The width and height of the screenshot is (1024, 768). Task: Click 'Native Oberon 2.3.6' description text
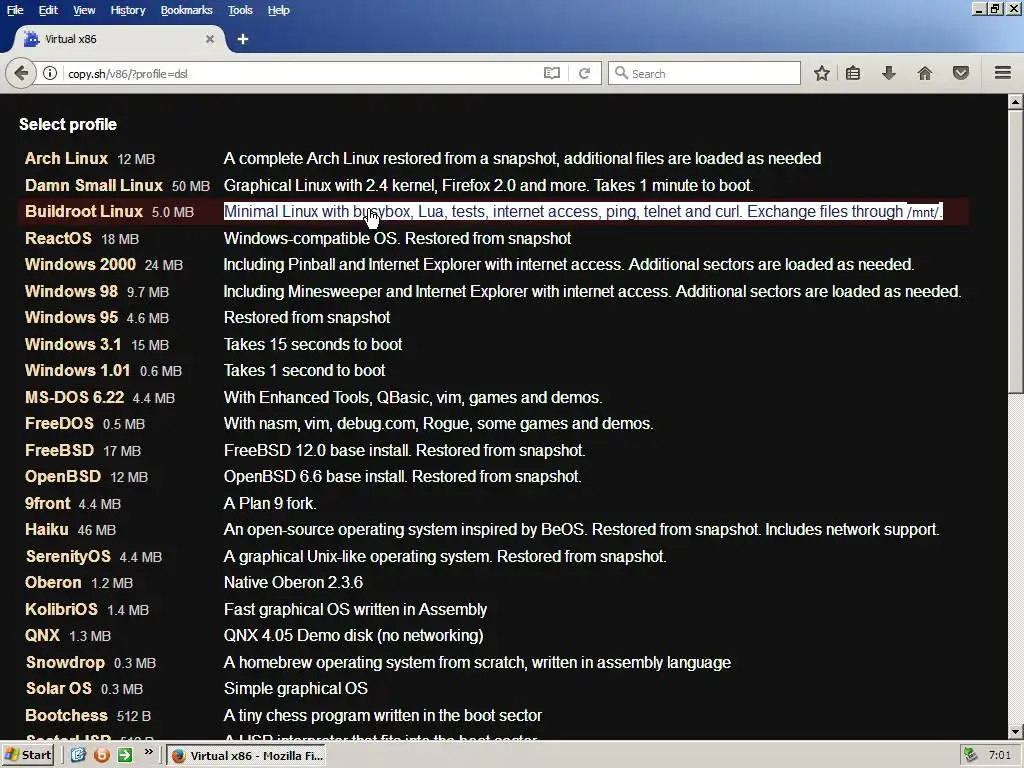293,583
